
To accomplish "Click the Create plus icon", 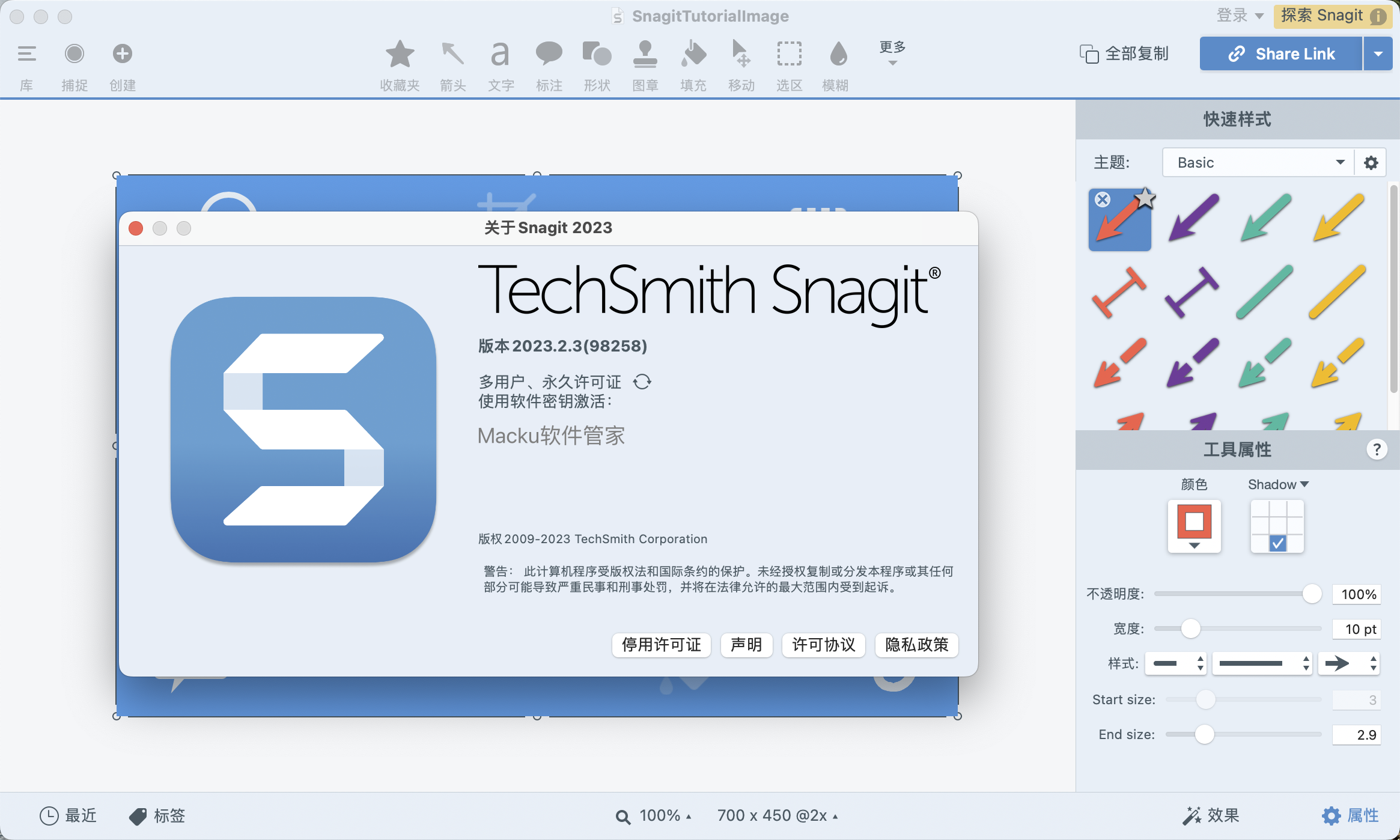I will pyautogui.click(x=123, y=54).
